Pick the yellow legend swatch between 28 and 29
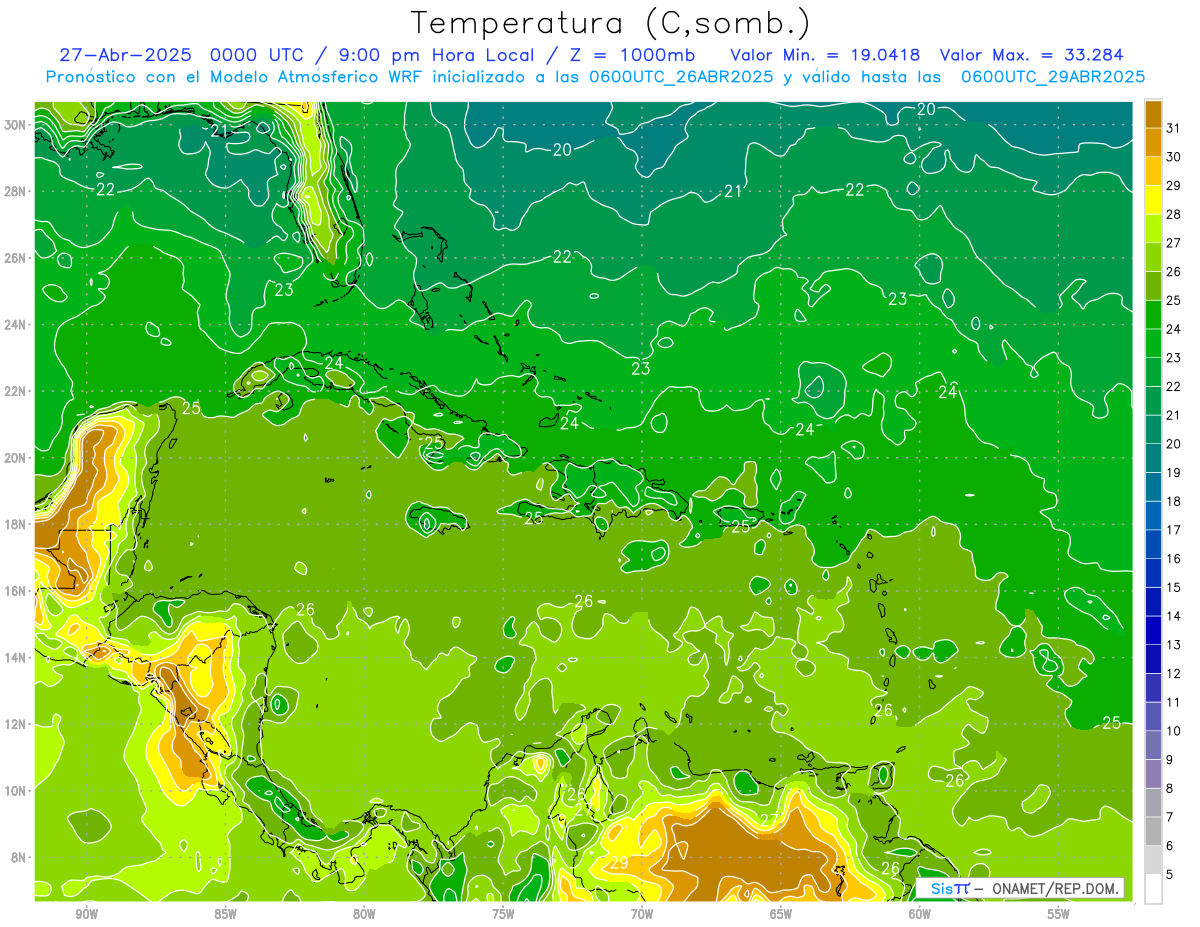This screenshot has width=1200, height=927. click(x=1153, y=200)
